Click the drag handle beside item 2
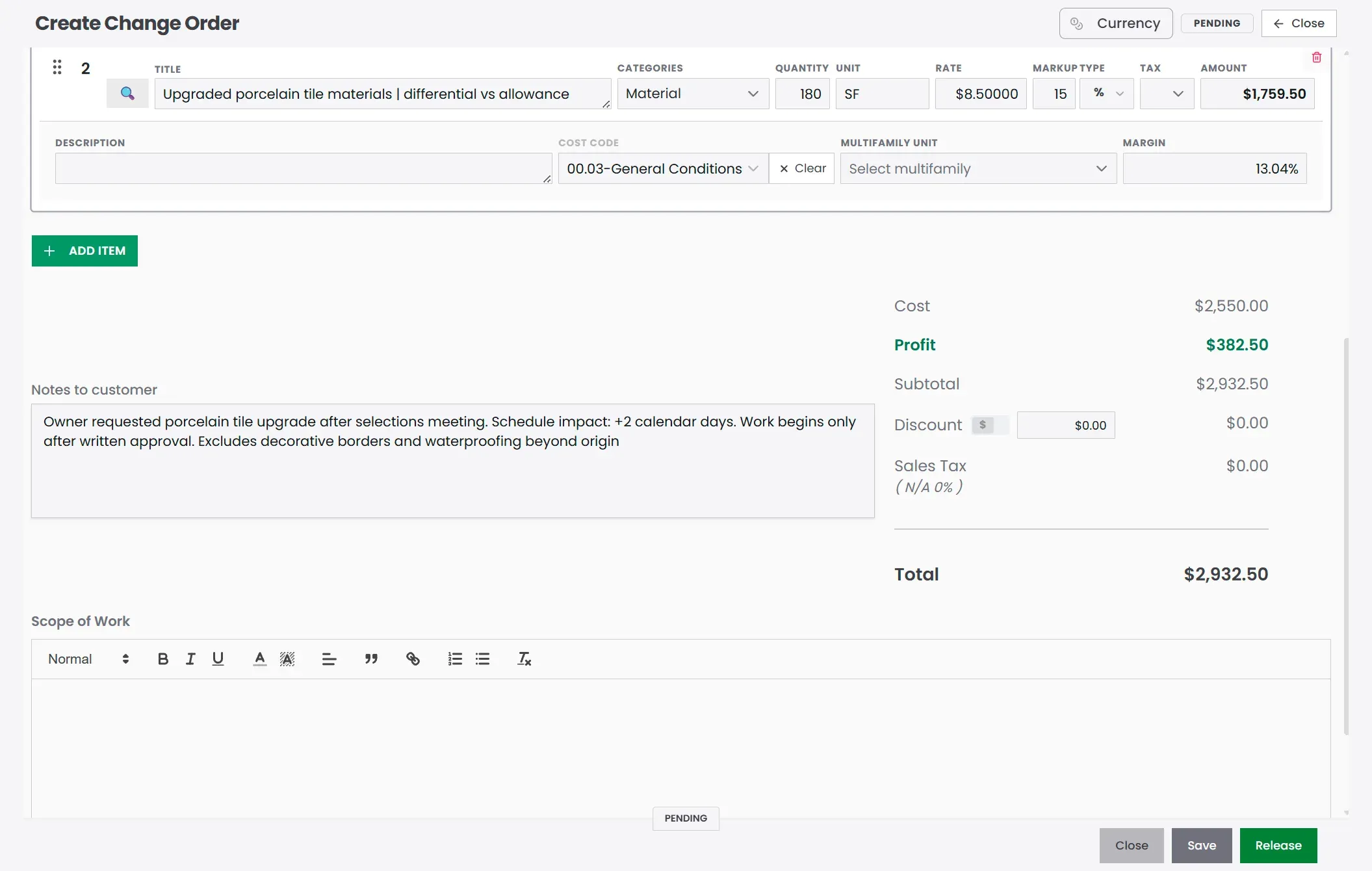This screenshot has height=871, width=1372. [x=57, y=67]
